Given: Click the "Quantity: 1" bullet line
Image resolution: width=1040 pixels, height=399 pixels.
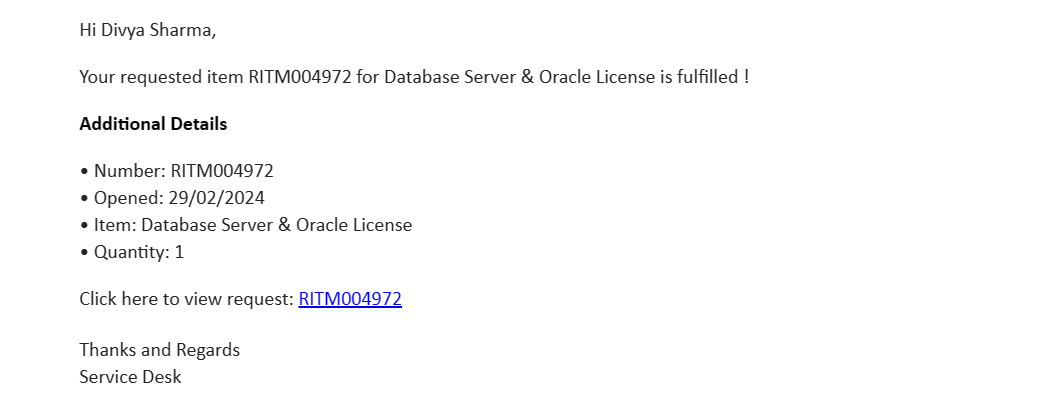Looking at the screenshot, I should tap(131, 253).
